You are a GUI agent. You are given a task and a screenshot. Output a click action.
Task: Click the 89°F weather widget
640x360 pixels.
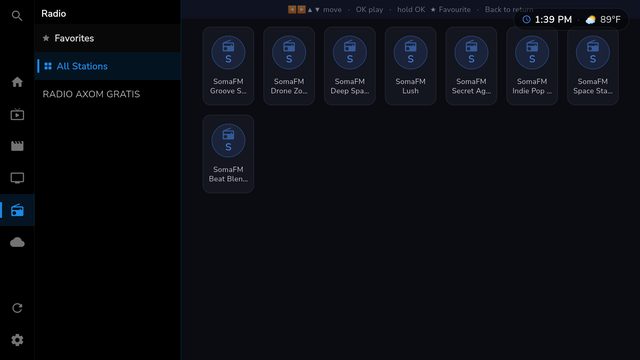[603, 20]
